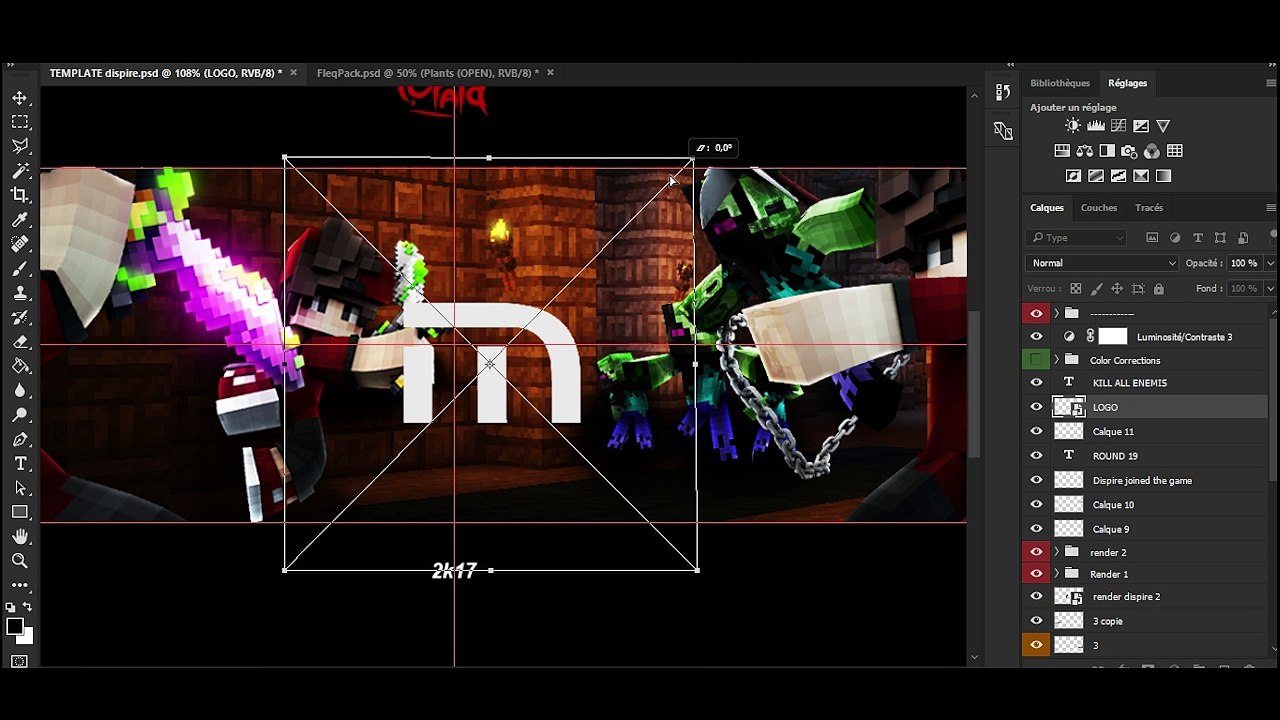Switch to the Bibliothèques tab
This screenshot has height=720, width=1280.
click(1060, 83)
